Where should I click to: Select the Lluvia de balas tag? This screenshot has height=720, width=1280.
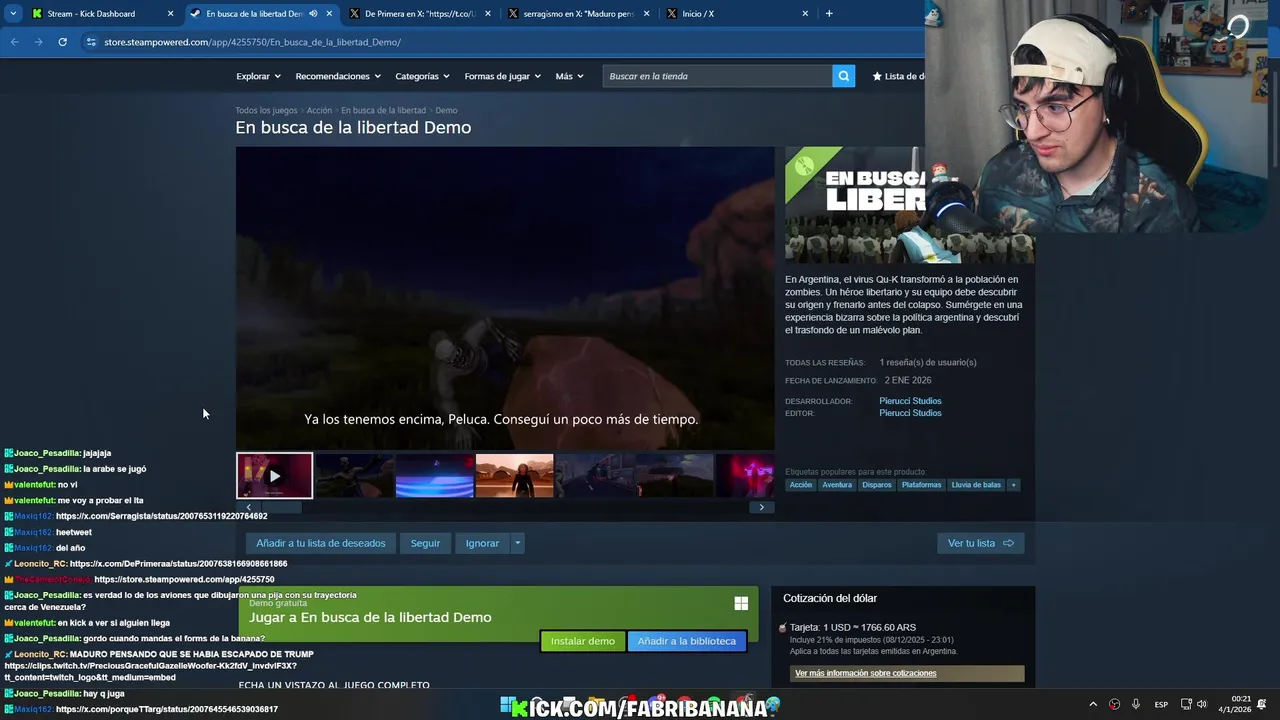[x=976, y=485]
